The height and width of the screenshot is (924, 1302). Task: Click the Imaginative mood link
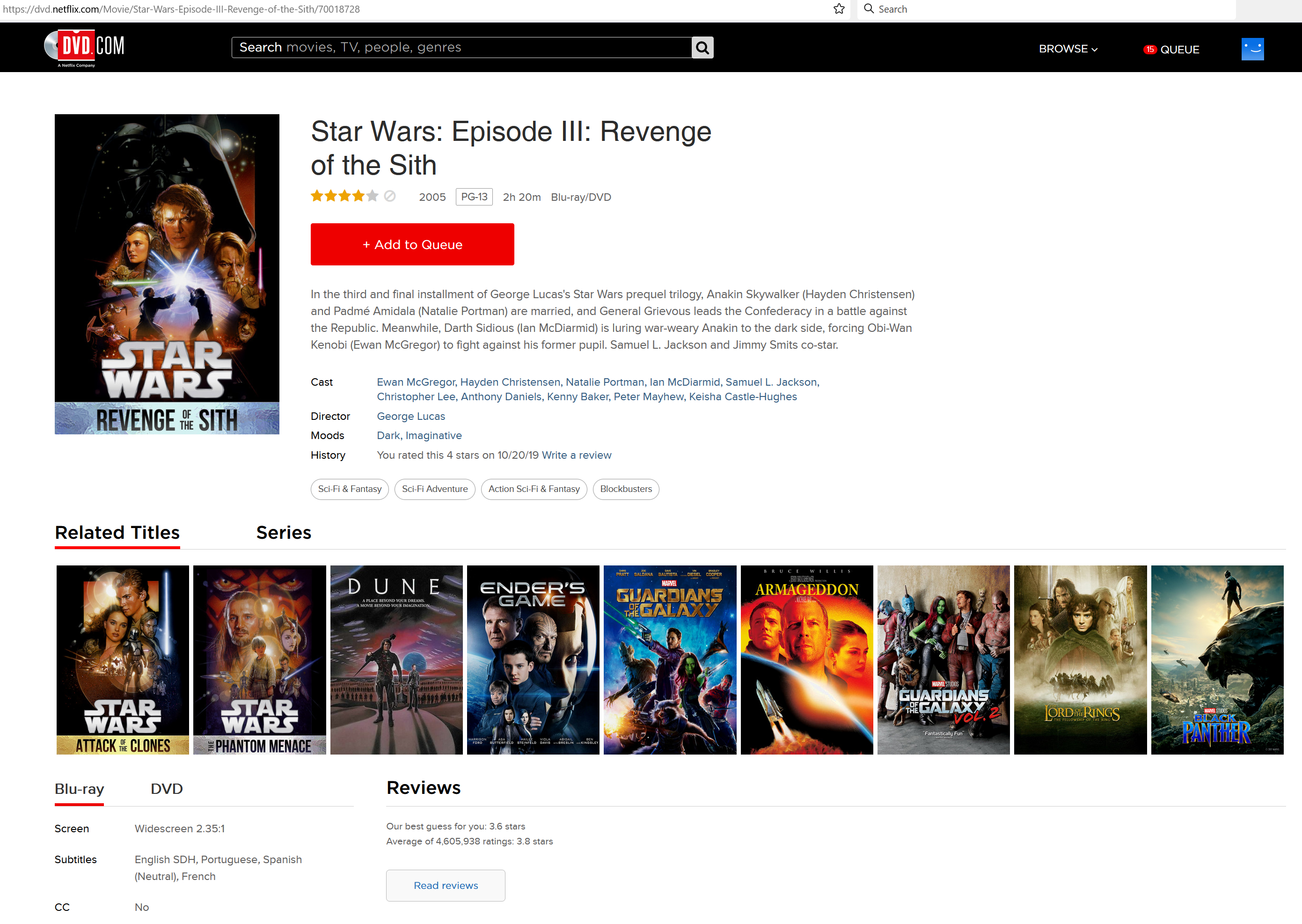click(433, 436)
